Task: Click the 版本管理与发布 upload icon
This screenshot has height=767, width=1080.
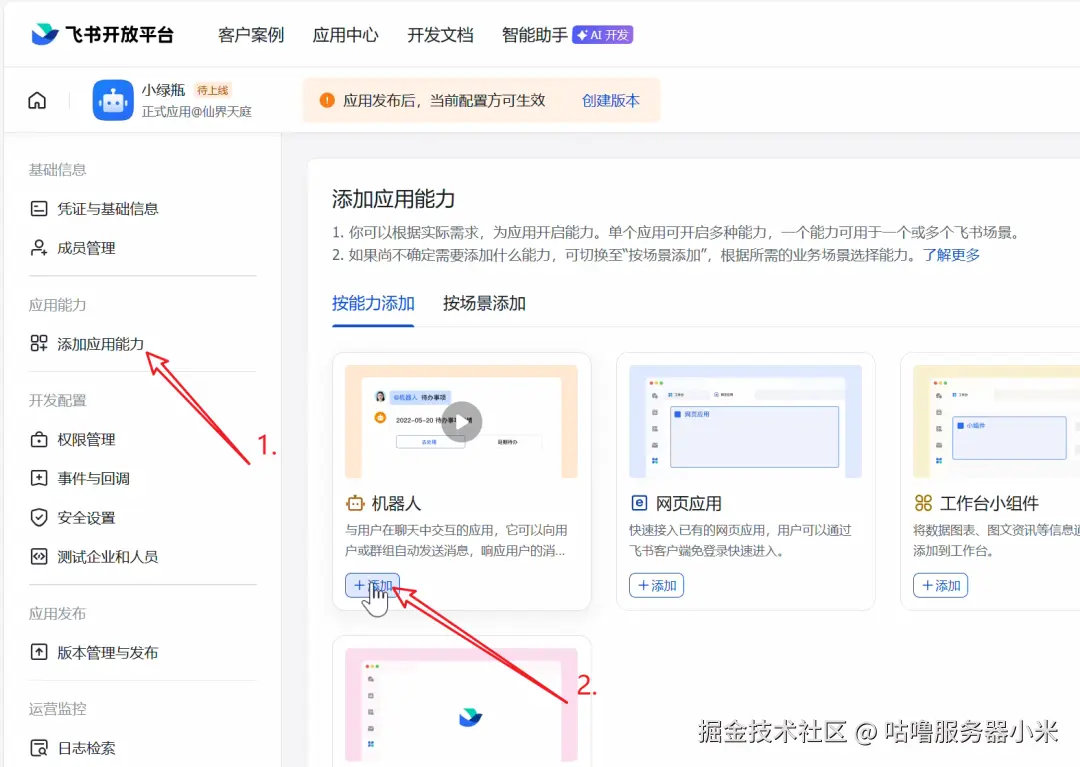Action: [39, 652]
